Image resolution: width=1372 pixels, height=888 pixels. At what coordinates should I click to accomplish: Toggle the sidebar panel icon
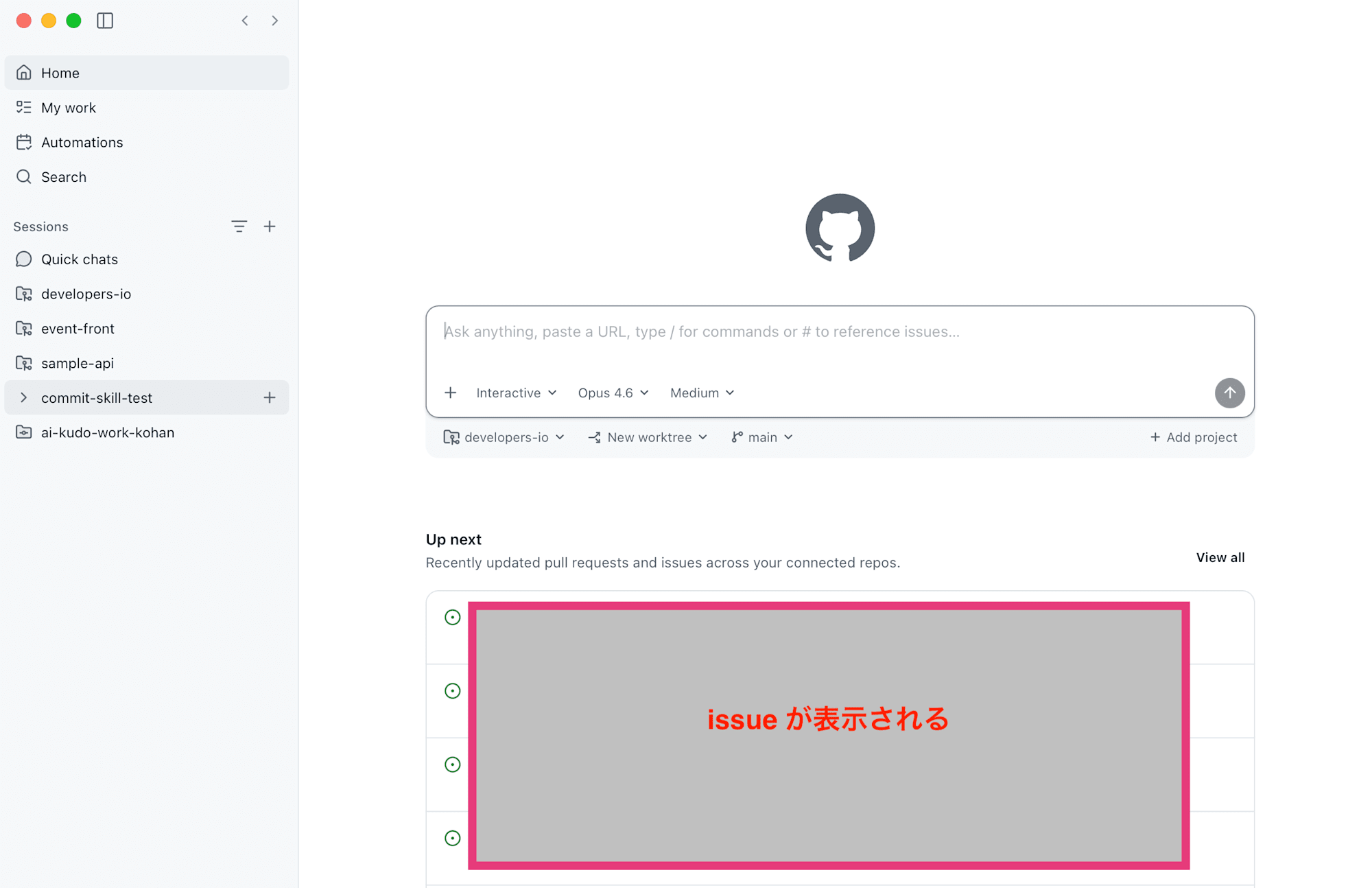105,21
